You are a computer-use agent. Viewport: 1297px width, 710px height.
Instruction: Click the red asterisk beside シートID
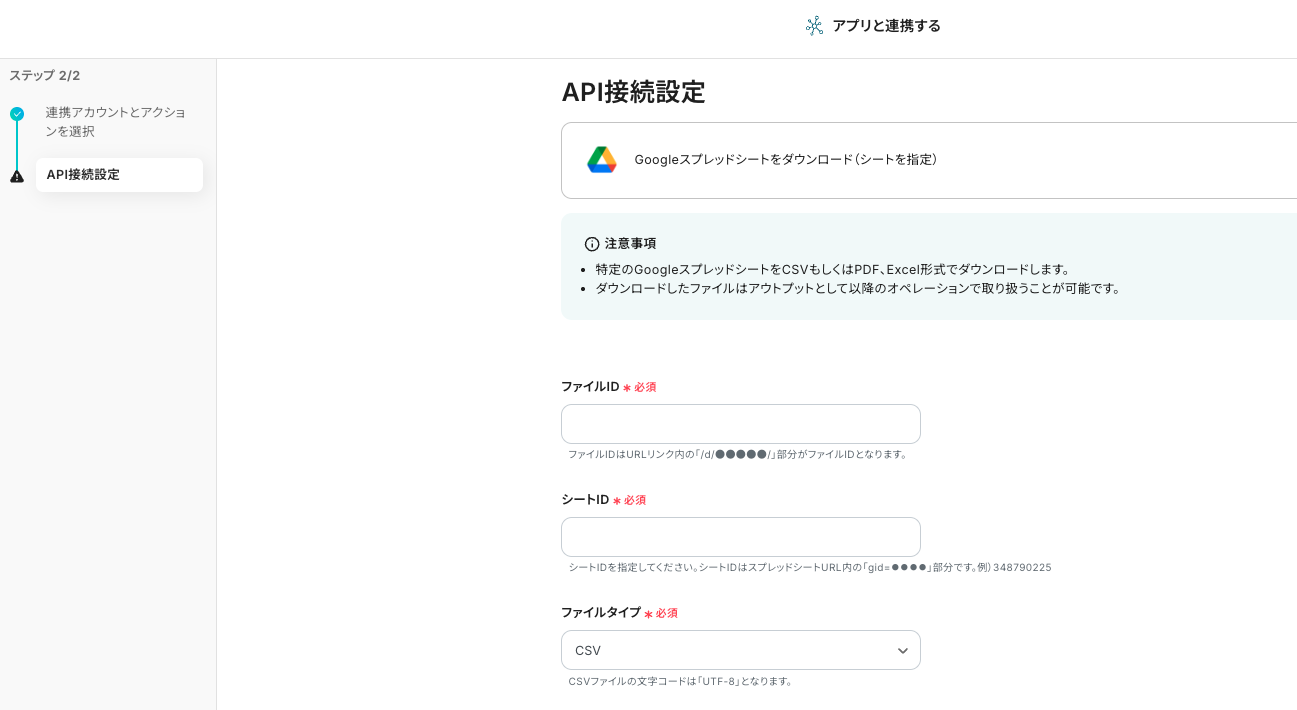pyautogui.click(x=617, y=501)
